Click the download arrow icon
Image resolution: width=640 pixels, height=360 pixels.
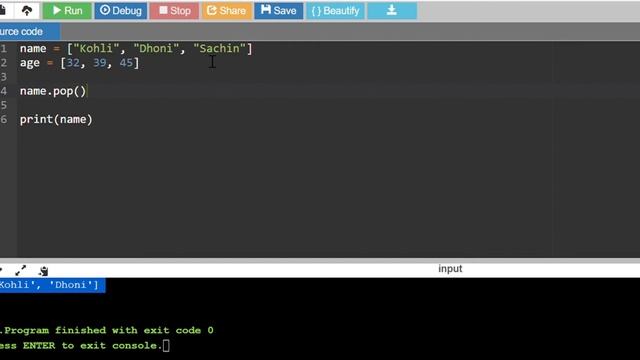[392, 10]
